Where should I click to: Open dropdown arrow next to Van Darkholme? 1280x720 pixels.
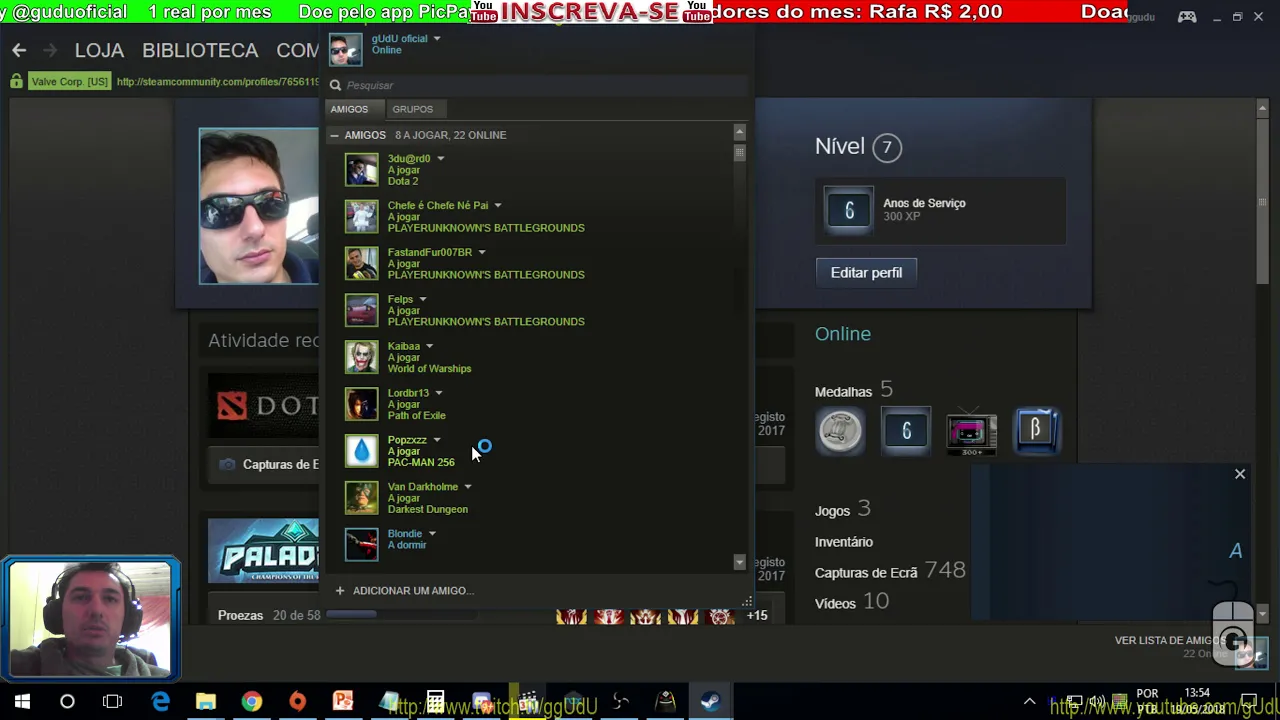(467, 487)
